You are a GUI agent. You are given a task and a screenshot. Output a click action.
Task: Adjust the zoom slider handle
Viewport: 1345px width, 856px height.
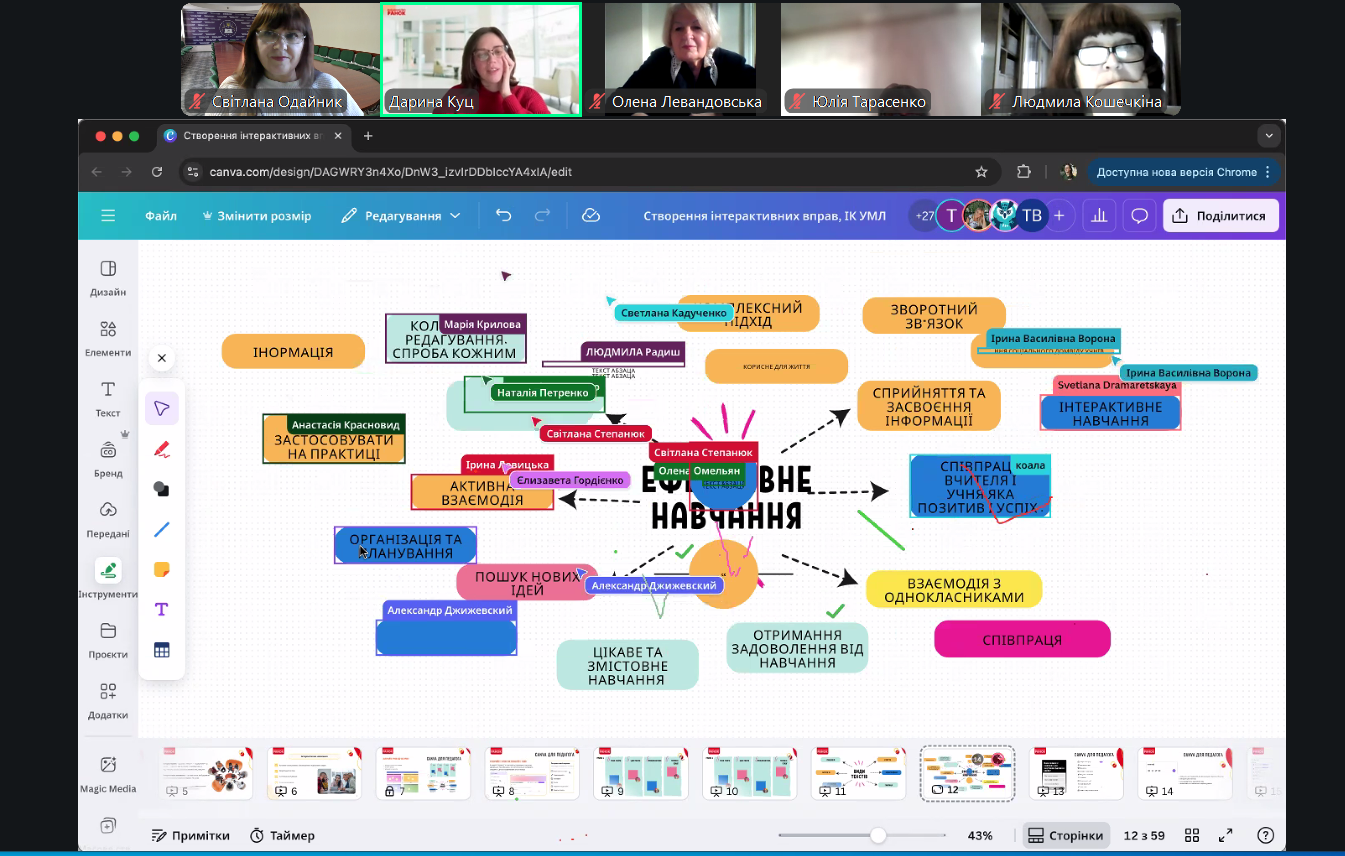[878, 835]
